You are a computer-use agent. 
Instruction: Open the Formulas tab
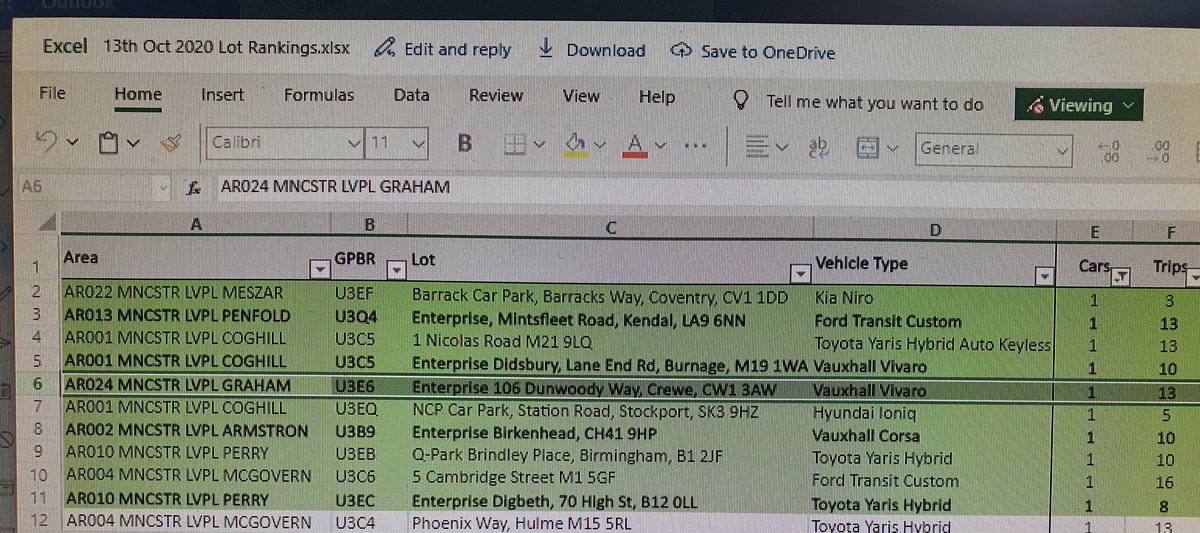point(319,96)
